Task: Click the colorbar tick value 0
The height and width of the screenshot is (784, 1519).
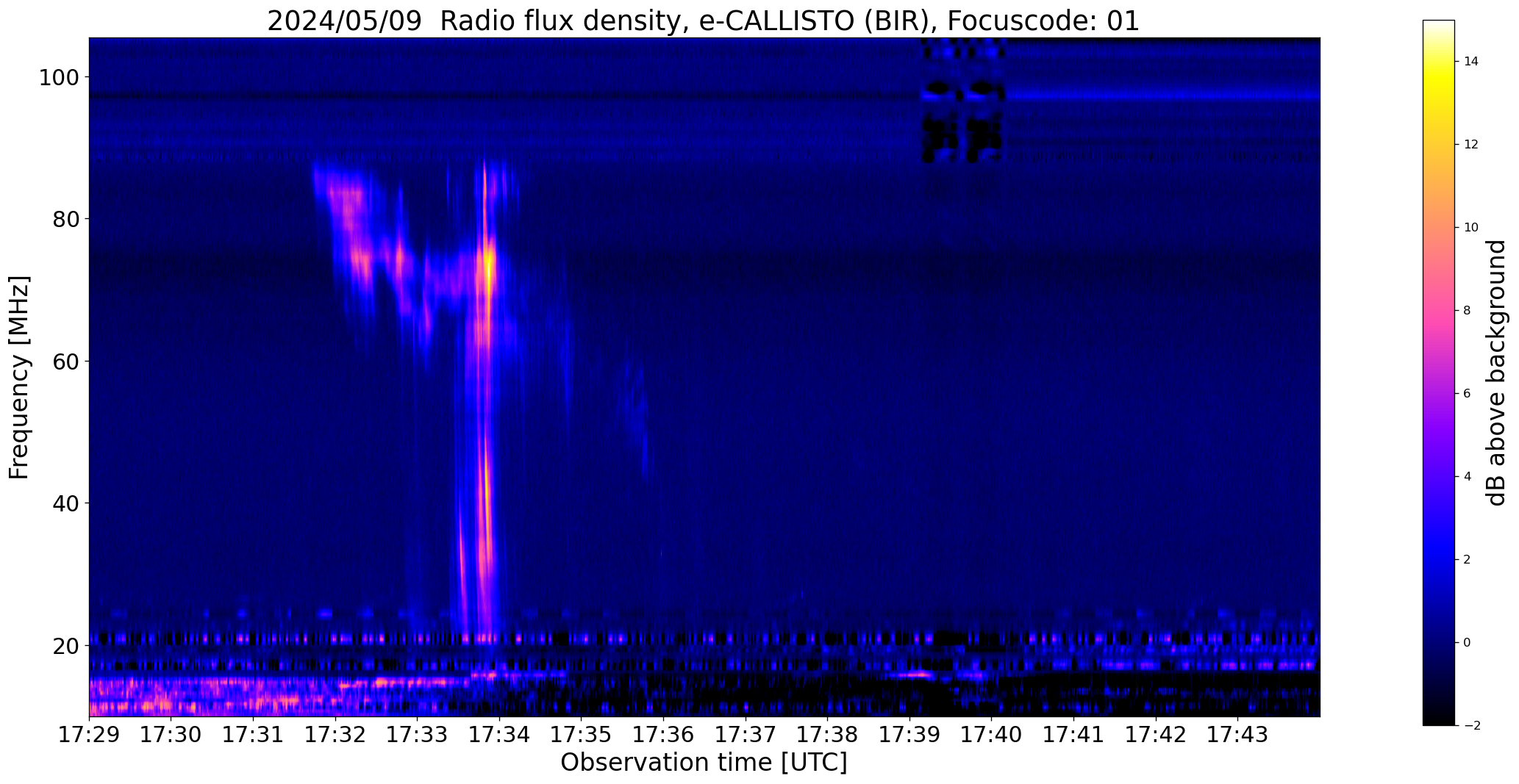Action: pos(1468,643)
